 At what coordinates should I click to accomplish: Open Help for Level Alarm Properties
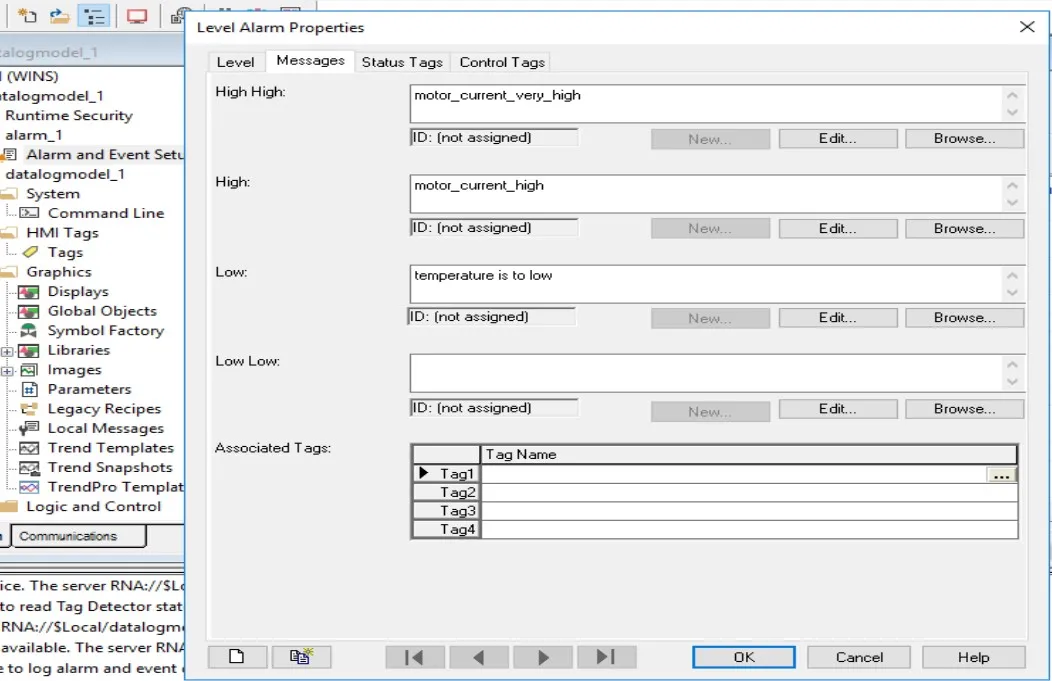[974, 658]
